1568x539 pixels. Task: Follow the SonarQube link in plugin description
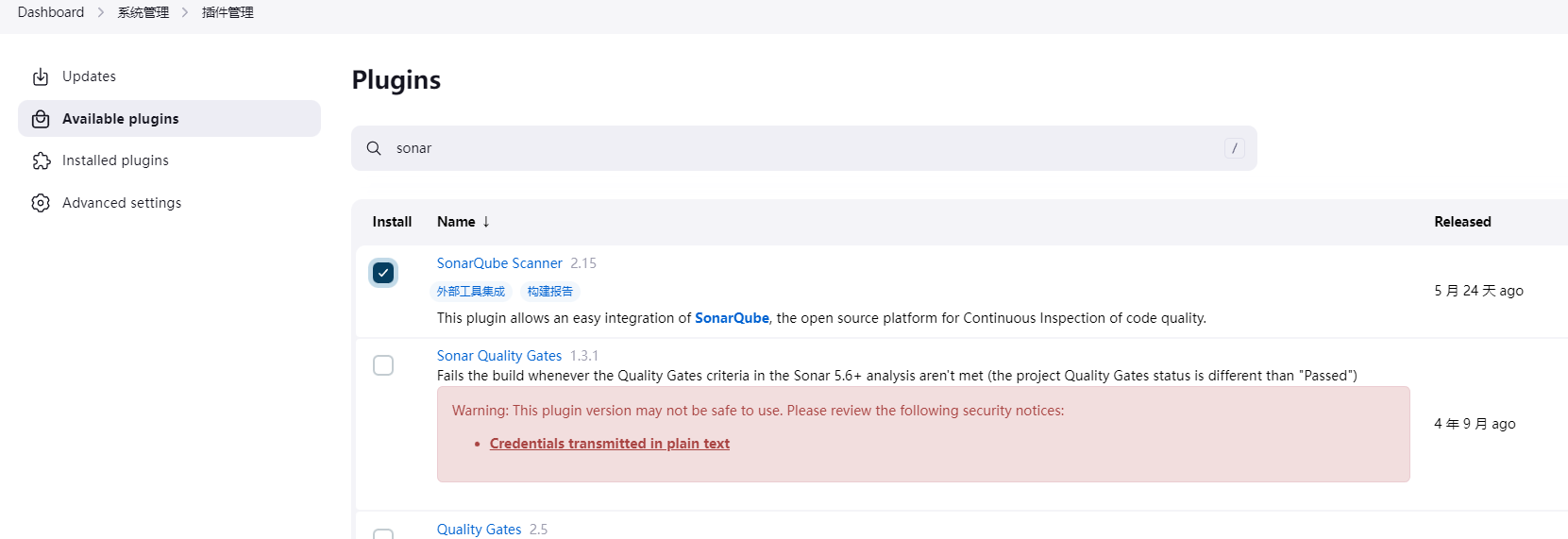732,318
